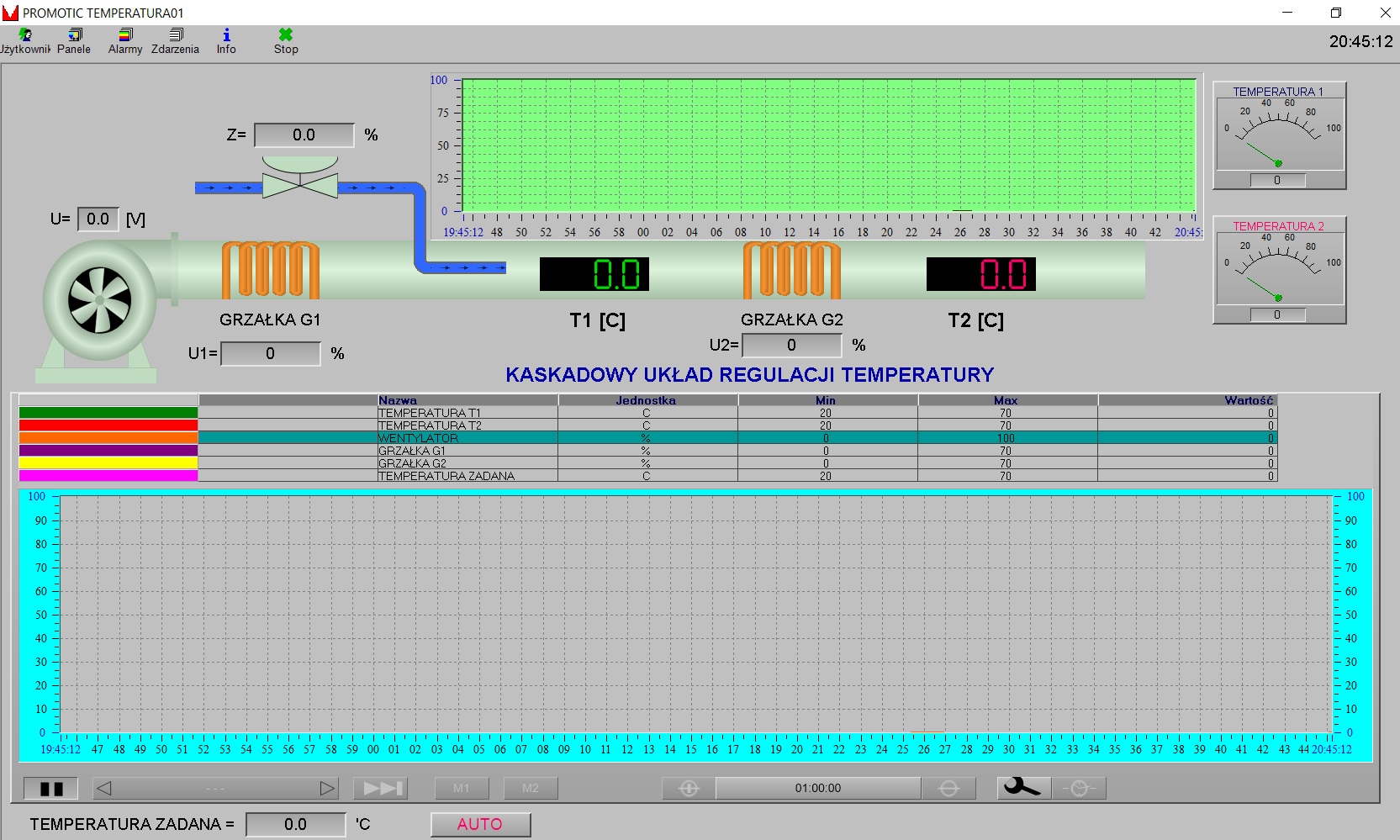Open the Panele toolbar icon
Image resolution: width=1400 pixels, height=840 pixels.
click(x=75, y=35)
